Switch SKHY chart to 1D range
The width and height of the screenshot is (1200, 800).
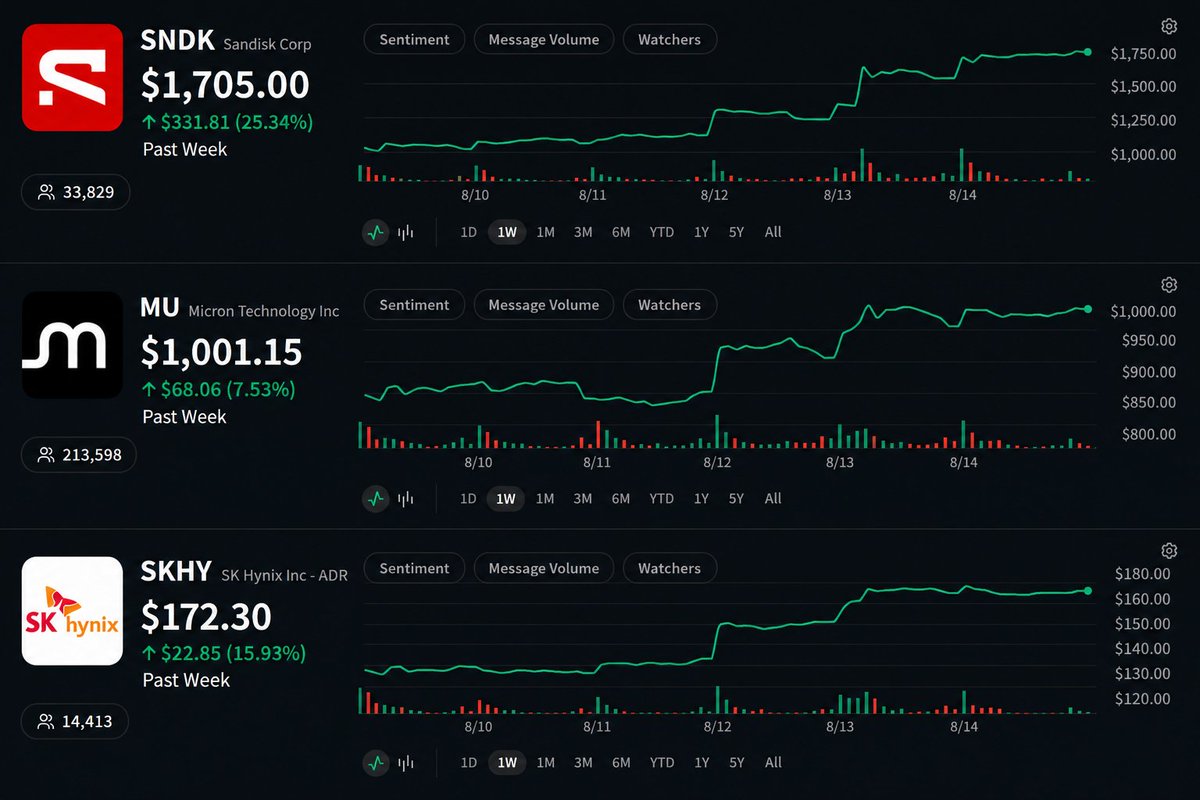tap(468, 762)
